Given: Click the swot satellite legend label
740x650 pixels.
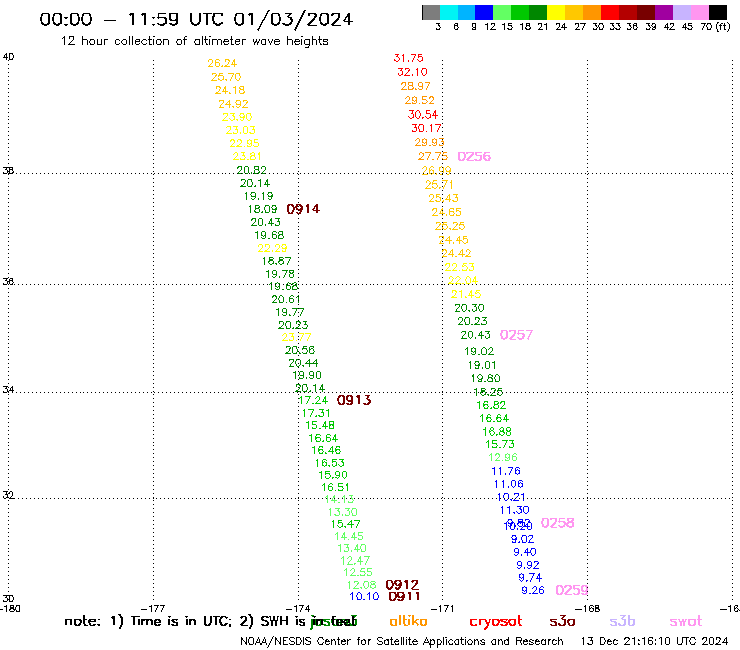Looking at the screenshot, I should pos(686,621).
